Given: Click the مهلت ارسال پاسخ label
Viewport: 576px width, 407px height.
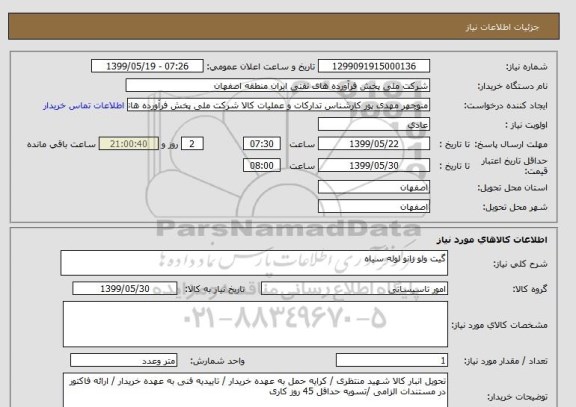Looking at the screenshot, I should point(510,144).
